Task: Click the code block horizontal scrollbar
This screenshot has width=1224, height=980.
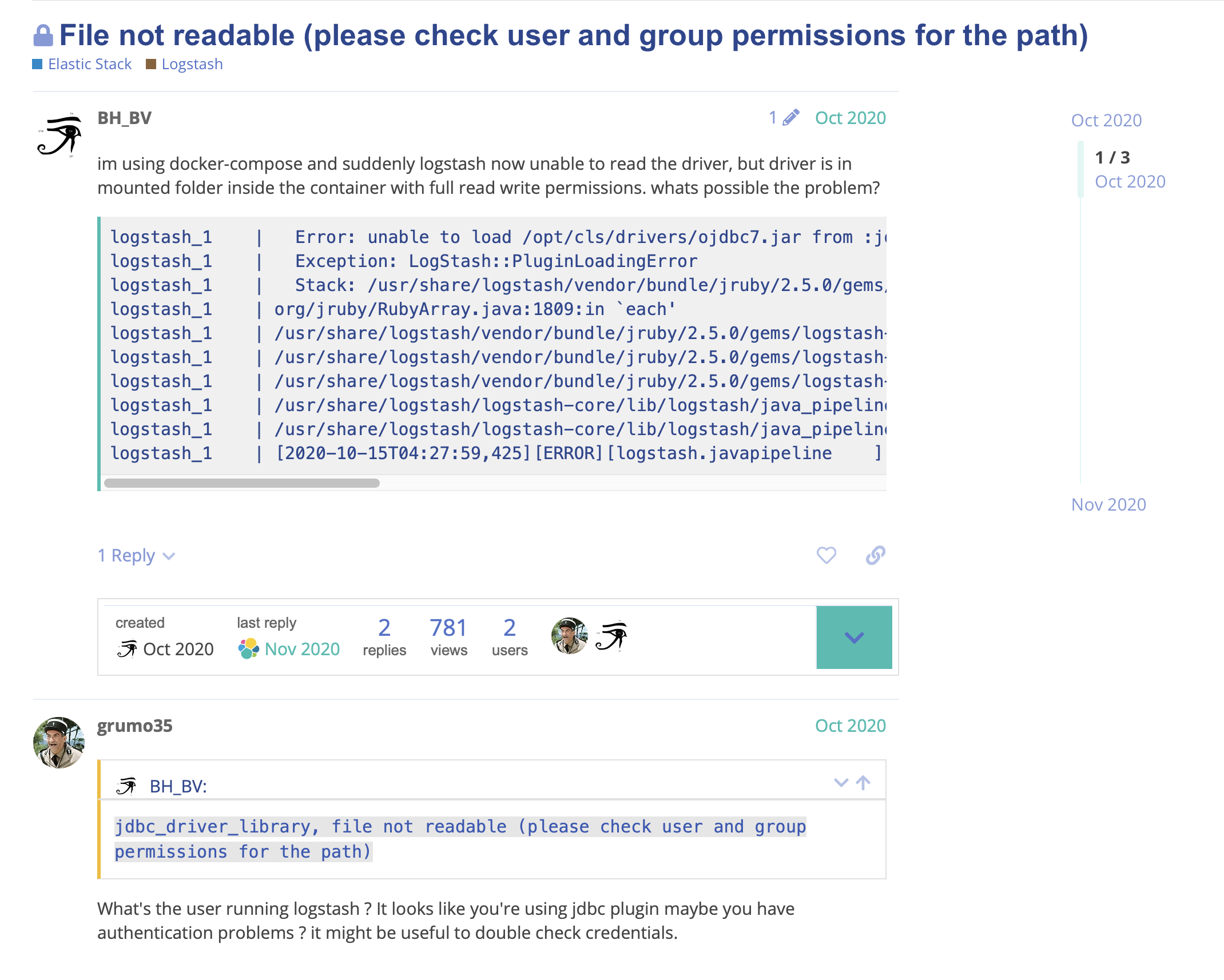Action: (x=240, y=483)
